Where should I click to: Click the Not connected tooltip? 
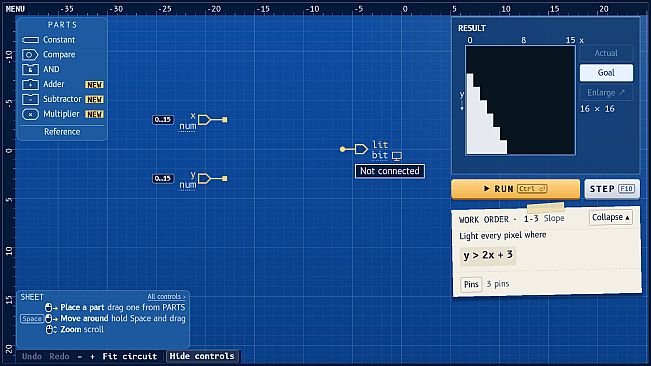tap(389, 171)
